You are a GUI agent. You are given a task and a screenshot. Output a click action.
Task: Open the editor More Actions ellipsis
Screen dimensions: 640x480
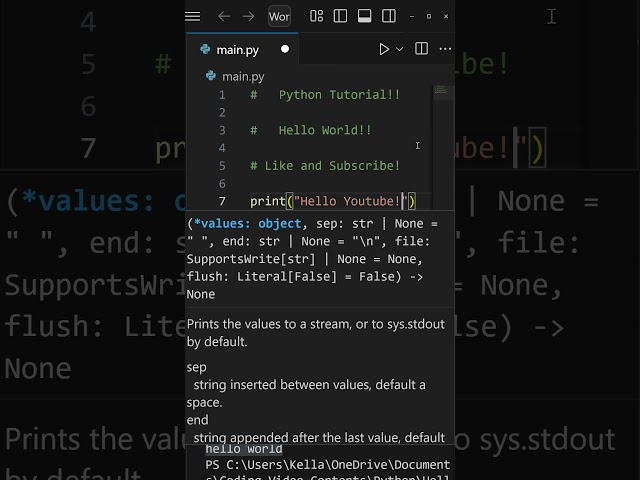[445, 49]
